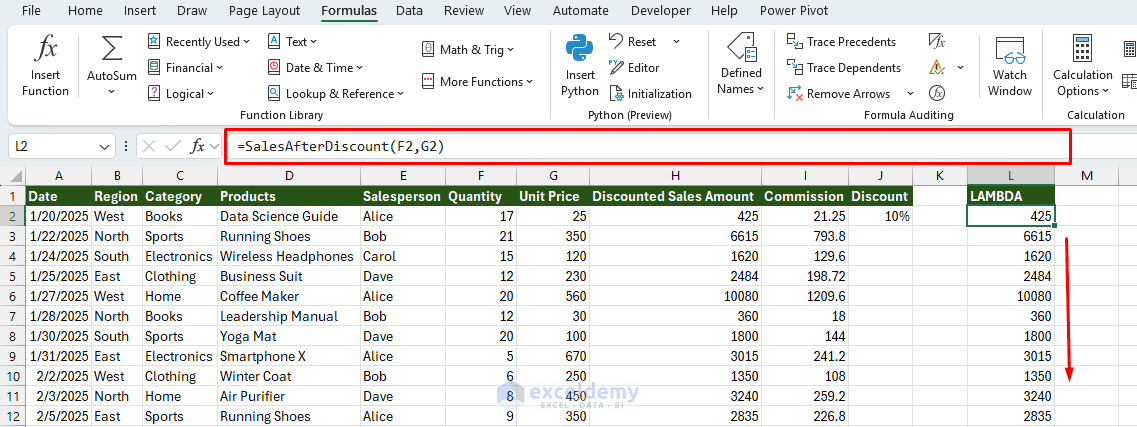Select column L header
This screenshot has height=427, width=1137.
coord(1011,175)
